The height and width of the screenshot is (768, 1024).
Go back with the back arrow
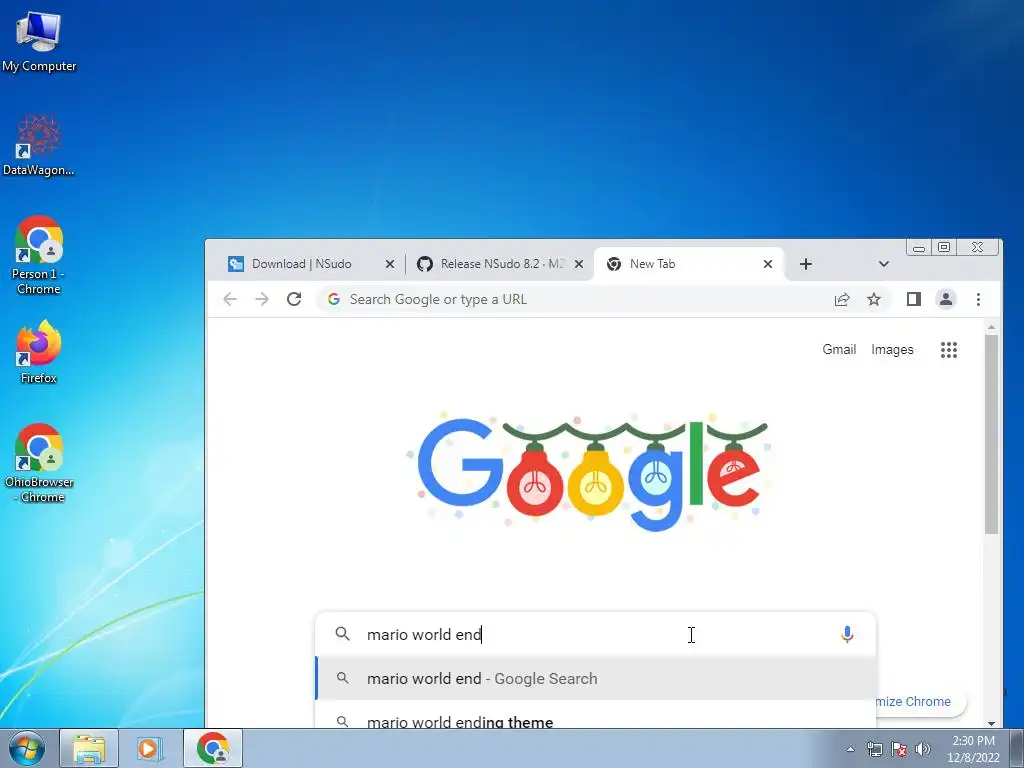click(x=230, y=299)
